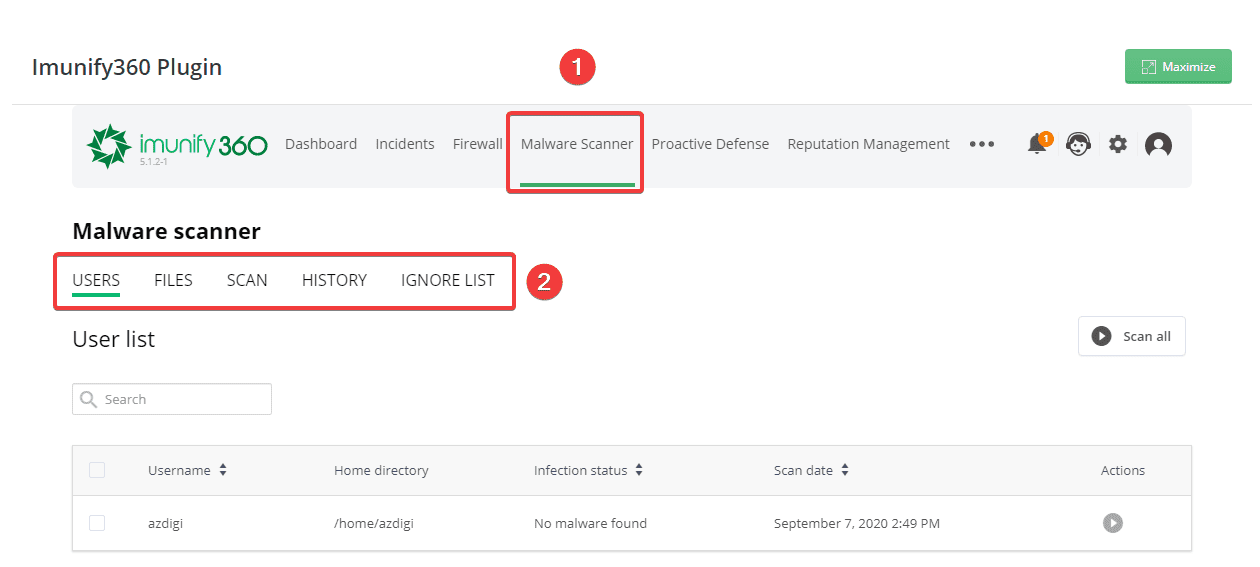Start scan for user azdigi
The width and height of the screenshot is (1260, 567).
coord(1113,523)
